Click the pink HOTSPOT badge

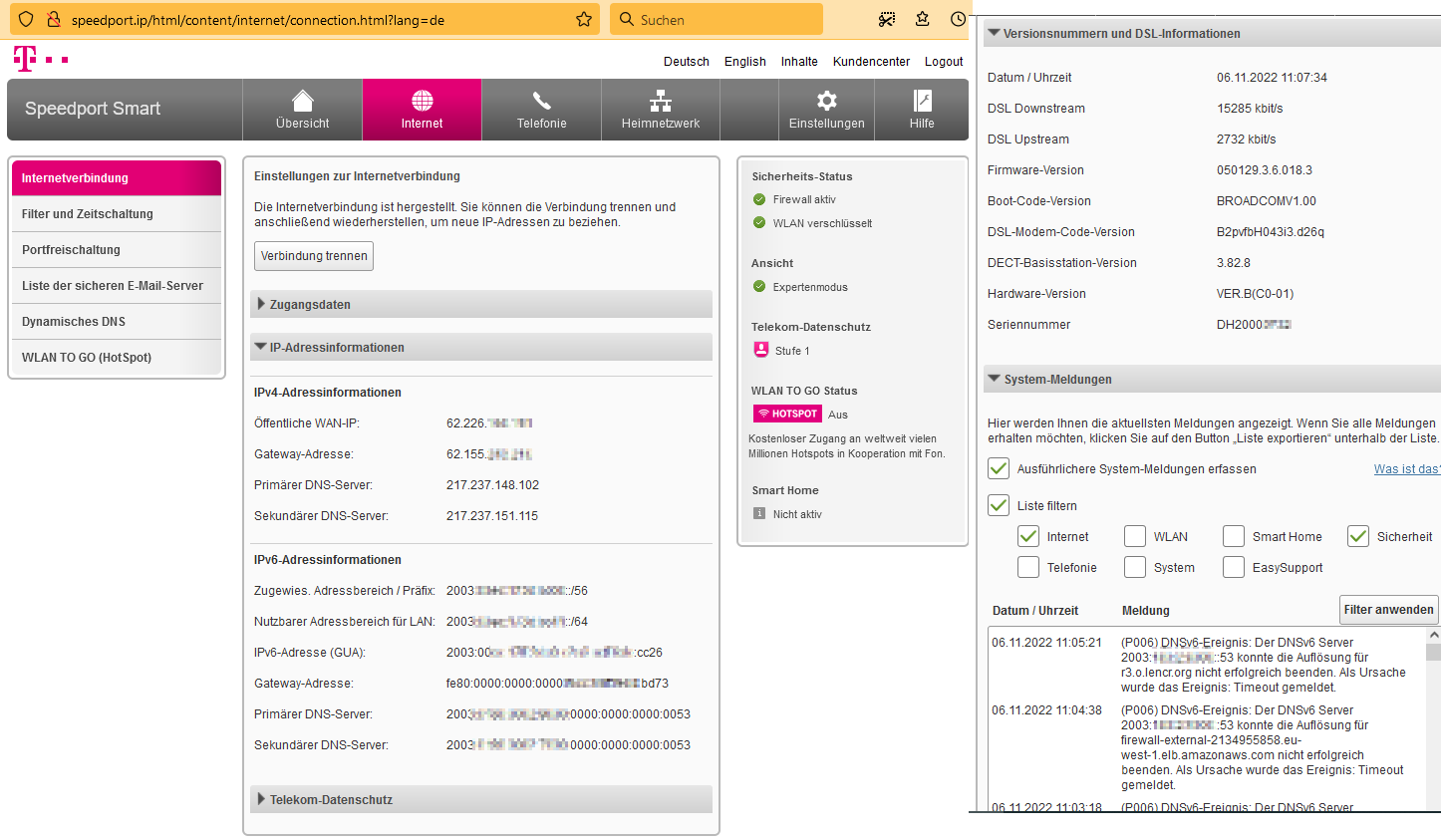coord(787,414)
